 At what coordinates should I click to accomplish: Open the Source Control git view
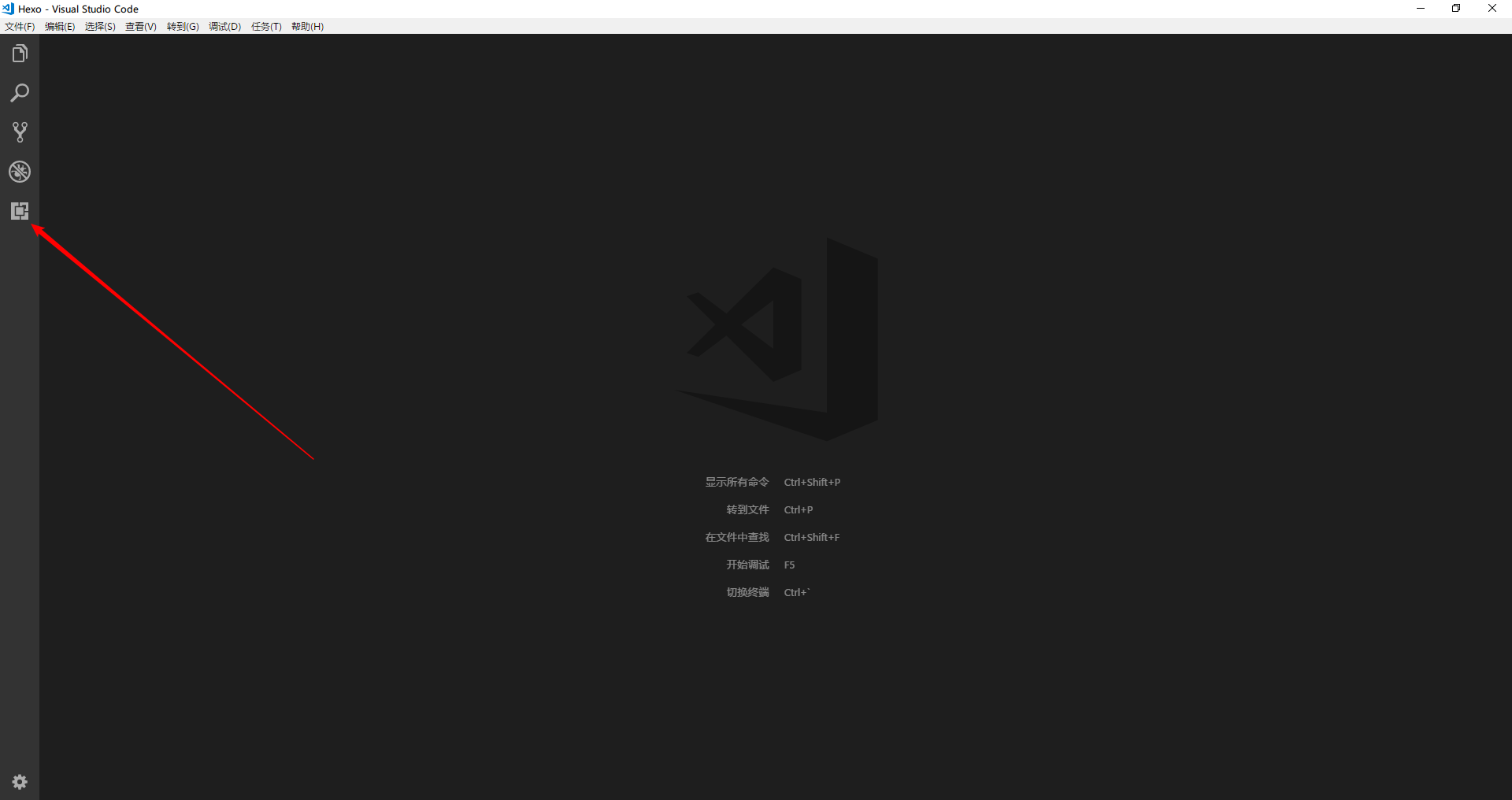tap(20, 132)
